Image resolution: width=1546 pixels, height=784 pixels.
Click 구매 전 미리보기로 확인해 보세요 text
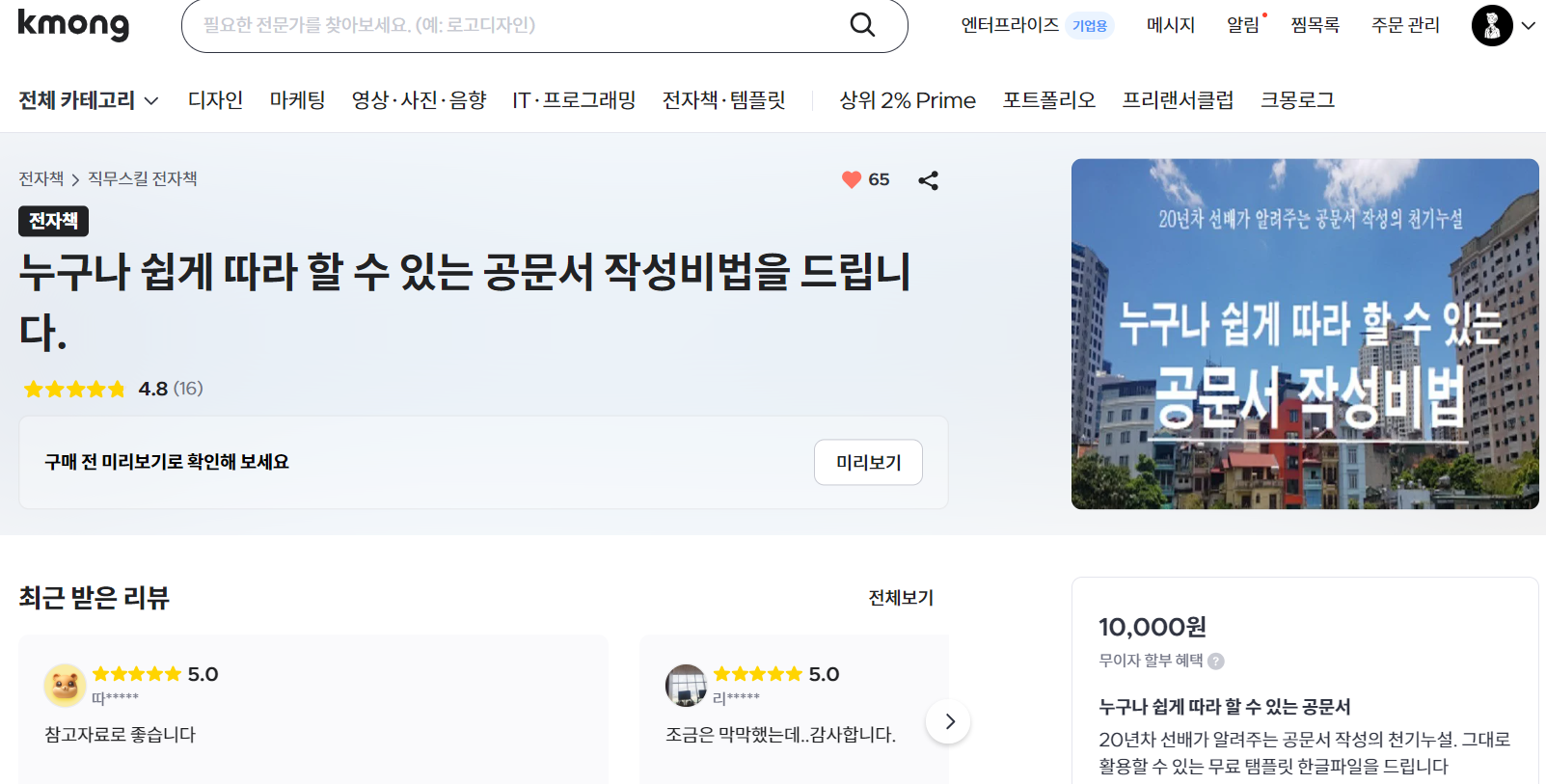[167, 462]
